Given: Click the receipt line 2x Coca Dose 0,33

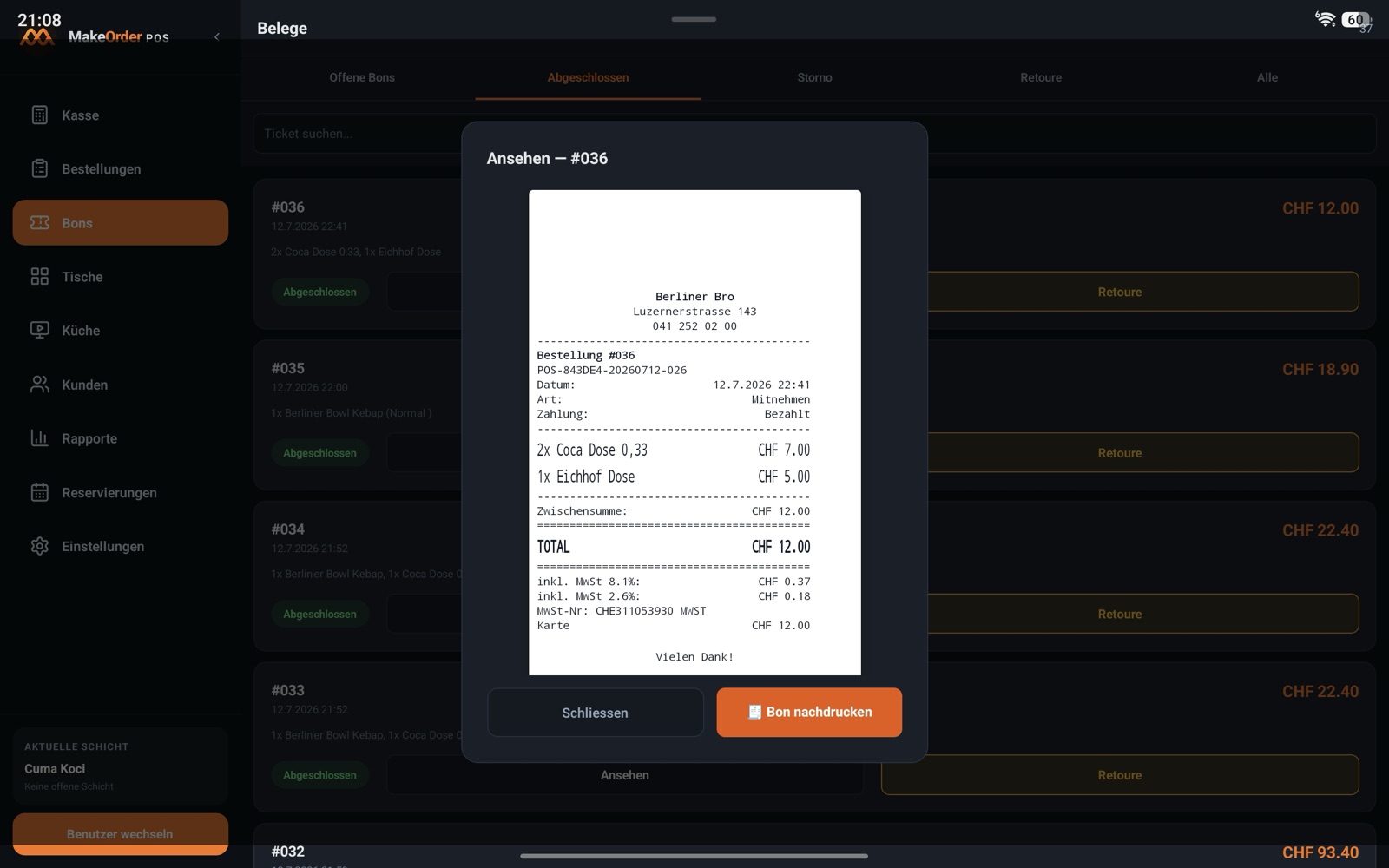Looking at the screenshot, I should click(x=673, y=450).
